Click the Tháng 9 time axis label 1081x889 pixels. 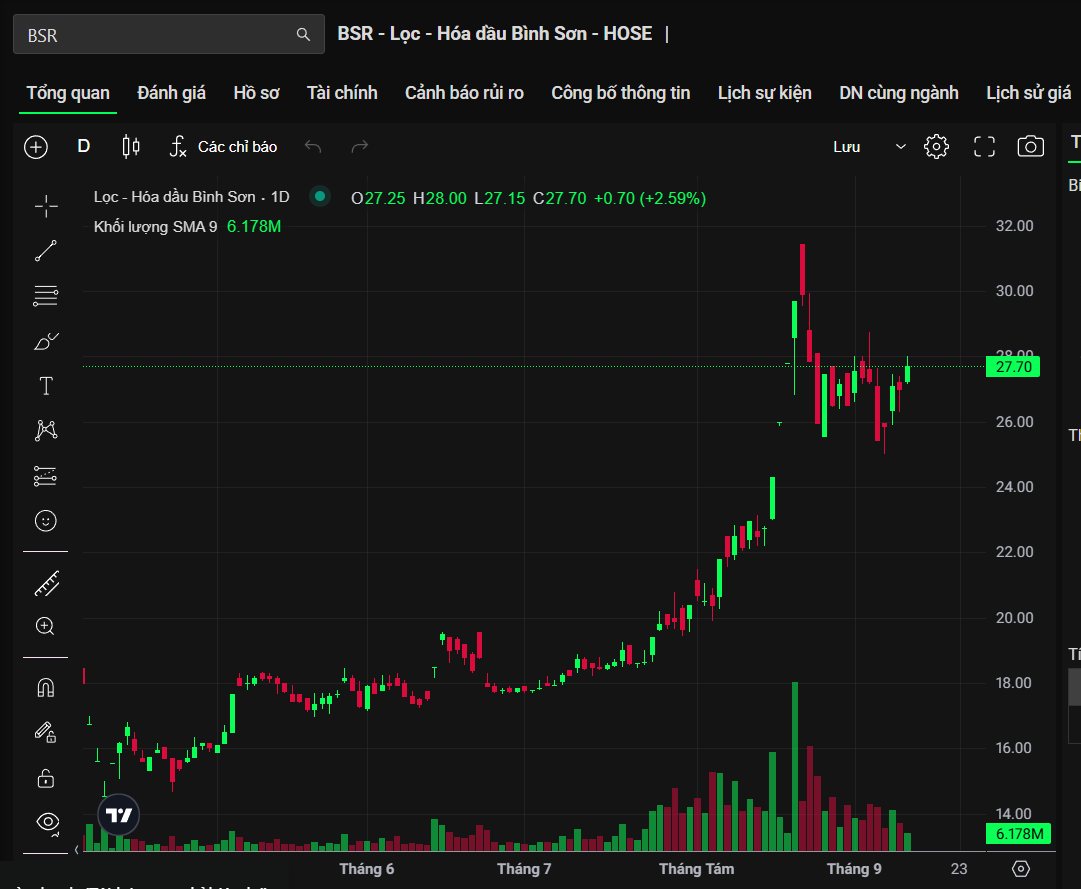coord(854,869)
